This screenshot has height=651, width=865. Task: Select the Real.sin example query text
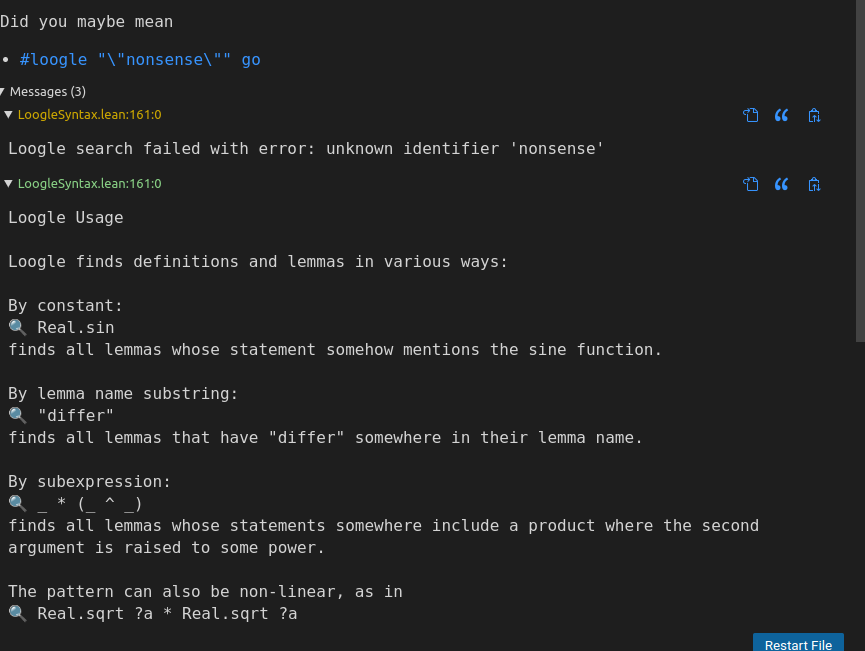(76, 328)
